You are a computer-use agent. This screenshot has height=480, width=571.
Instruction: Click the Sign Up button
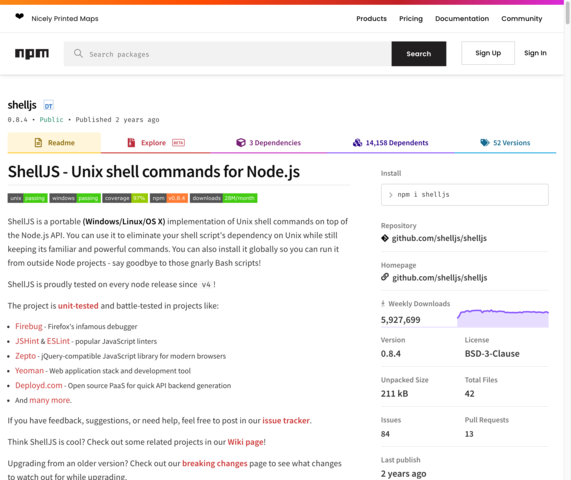[x=488, y=53]
